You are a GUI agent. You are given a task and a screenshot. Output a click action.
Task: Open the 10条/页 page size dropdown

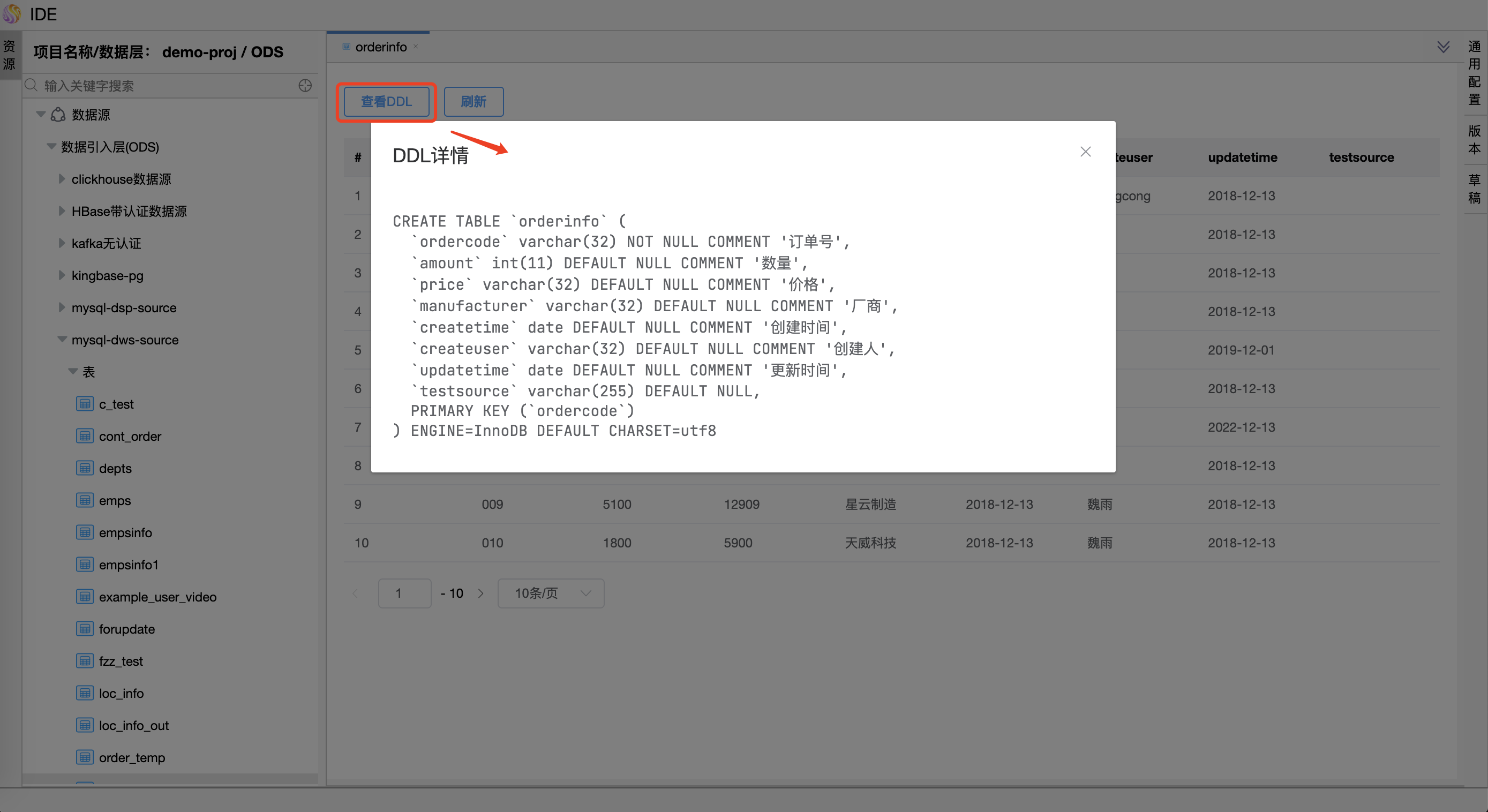(x=551, y=593)
